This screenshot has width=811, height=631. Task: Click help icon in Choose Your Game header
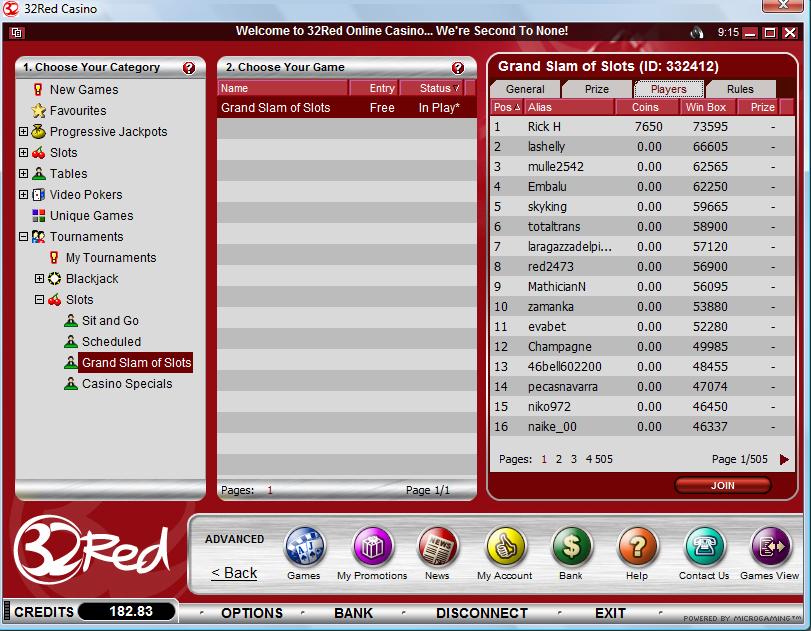pyautogui.click(x=458, y=68)
